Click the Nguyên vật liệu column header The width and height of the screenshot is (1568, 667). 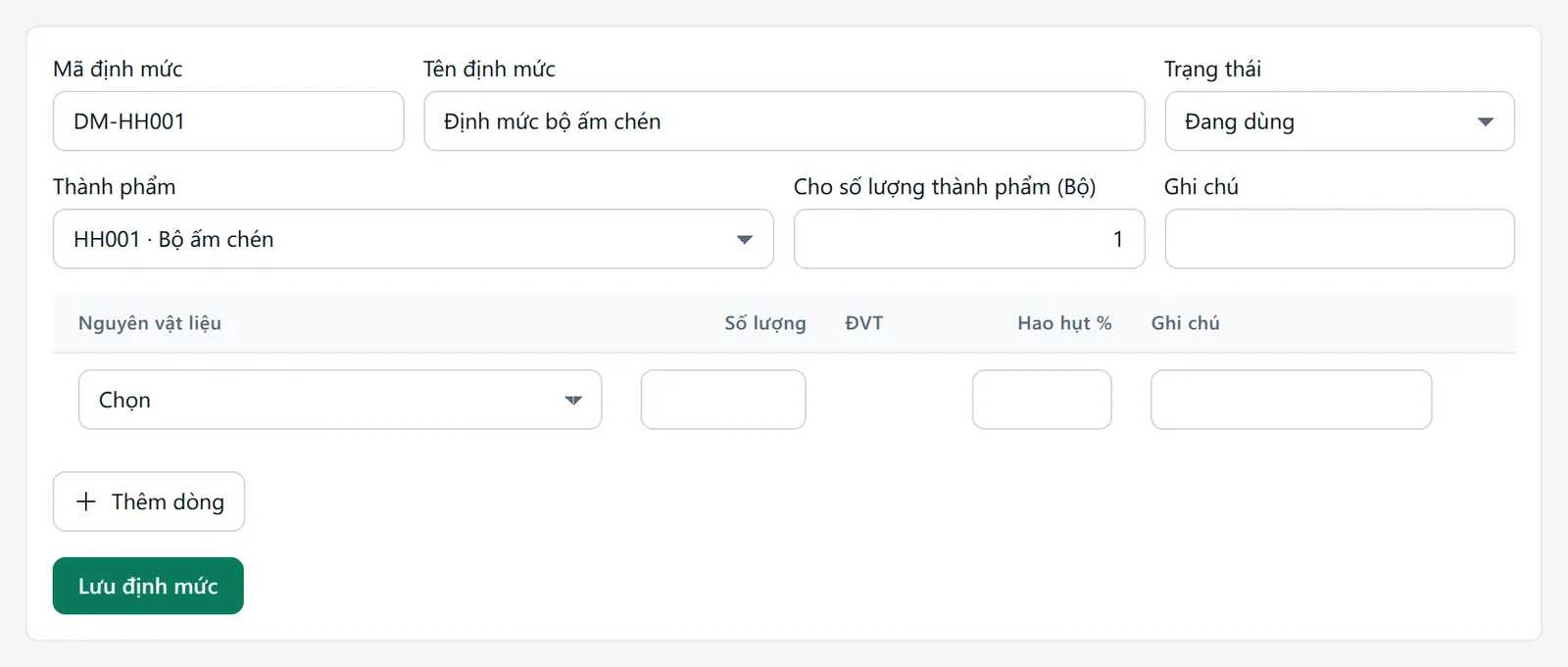150,323
